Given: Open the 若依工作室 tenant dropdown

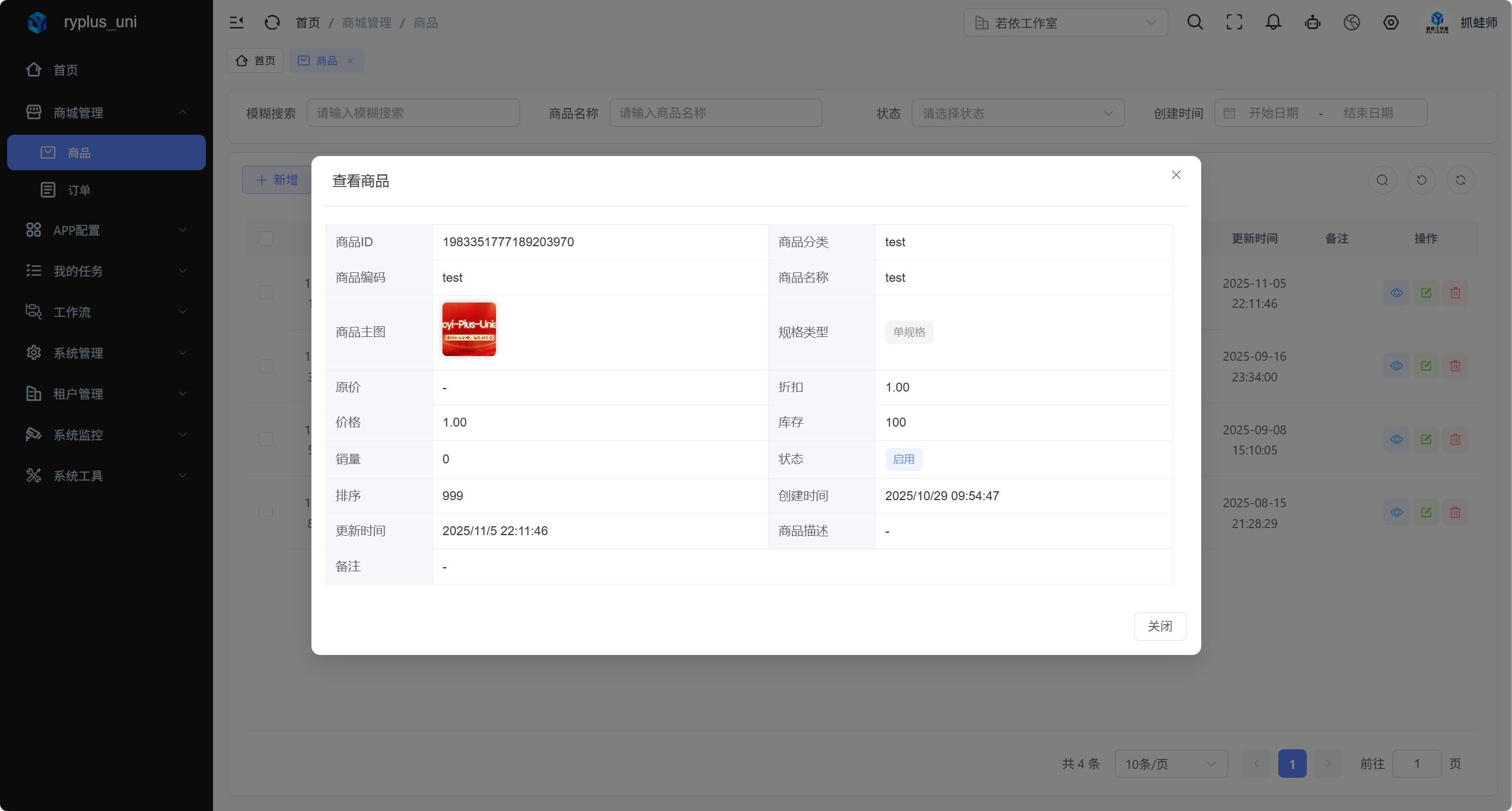Looking at the screenshot, I should (x=1065, y=23).
